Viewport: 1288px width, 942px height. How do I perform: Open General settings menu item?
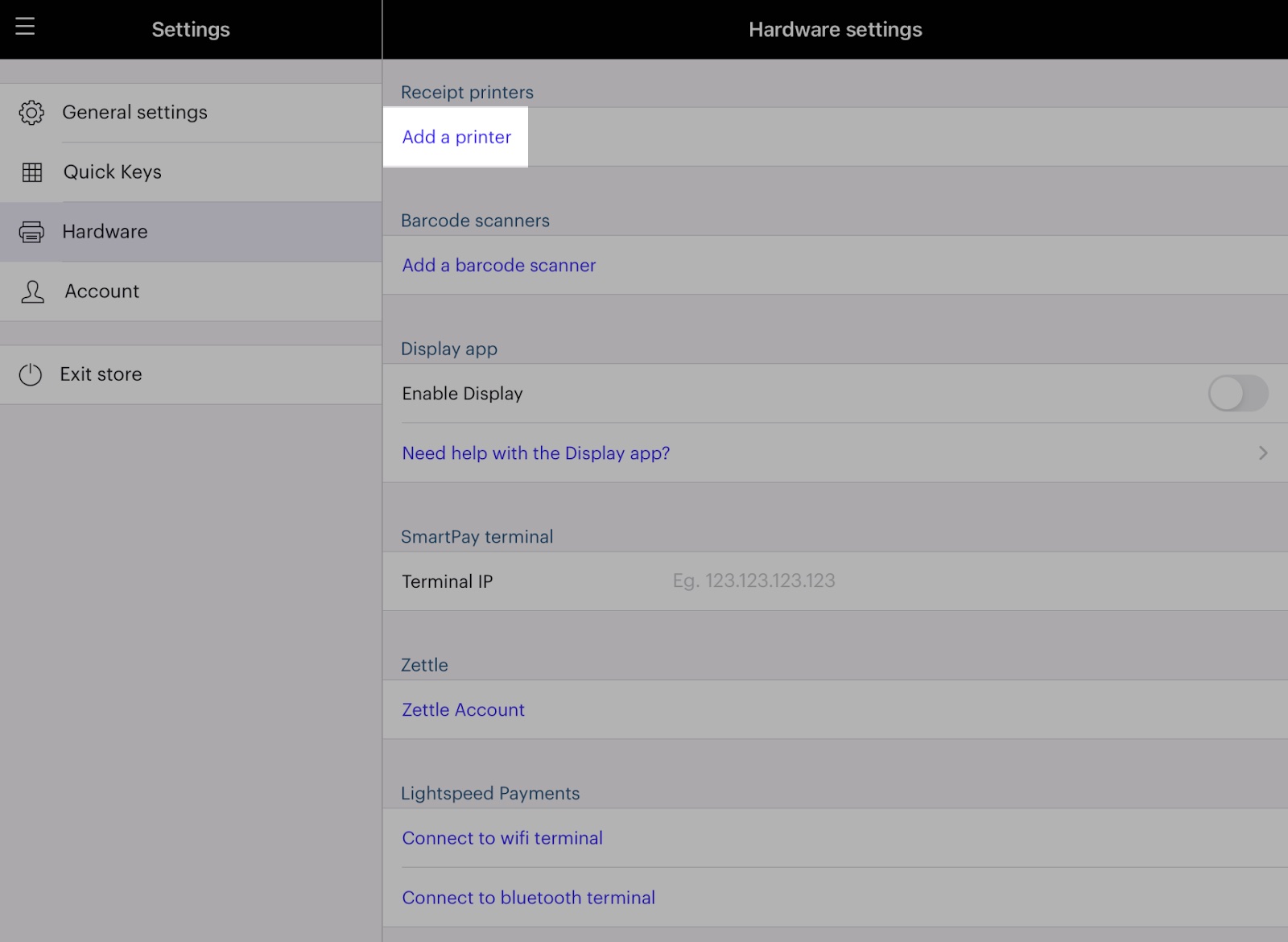point(134,113)
